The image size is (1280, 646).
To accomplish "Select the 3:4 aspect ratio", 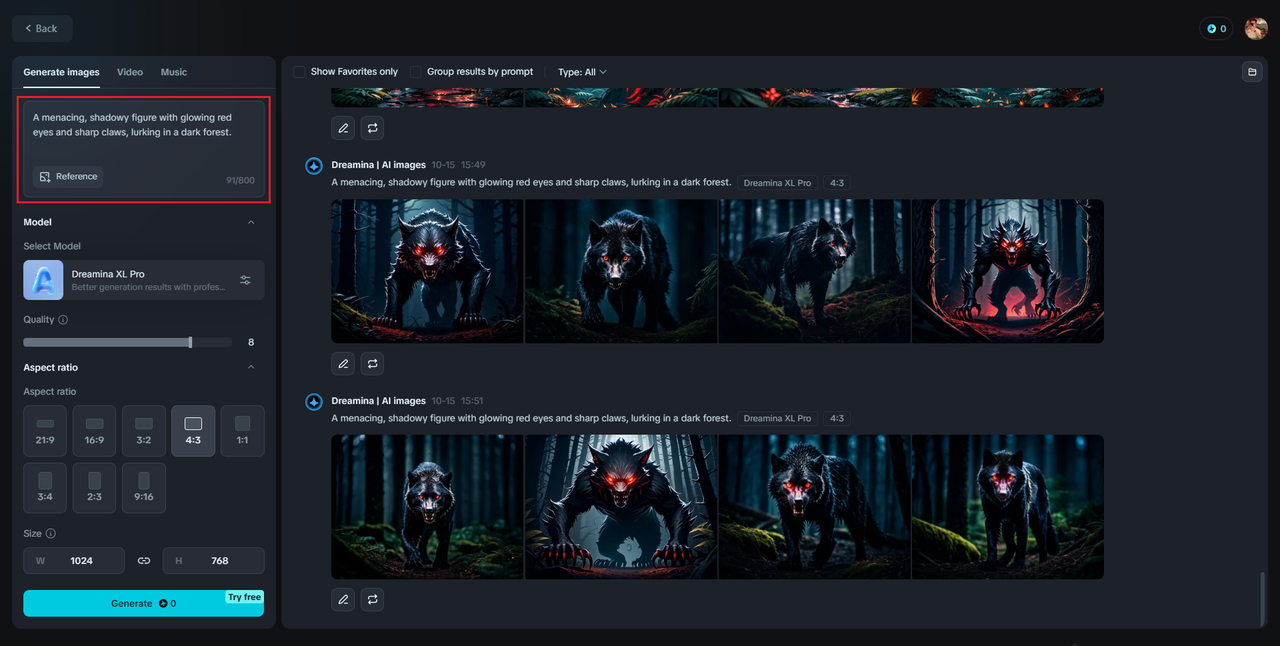I will (x=45, y=488).
